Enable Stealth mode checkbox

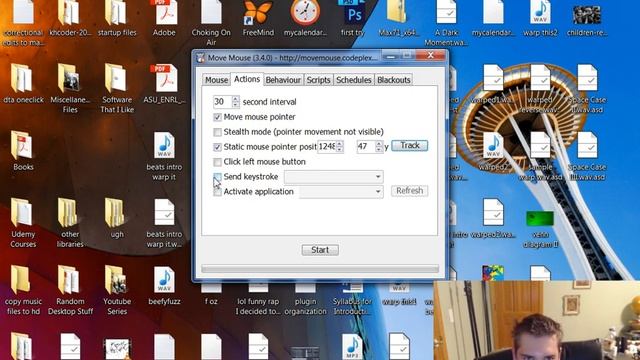tap(218, 132)
